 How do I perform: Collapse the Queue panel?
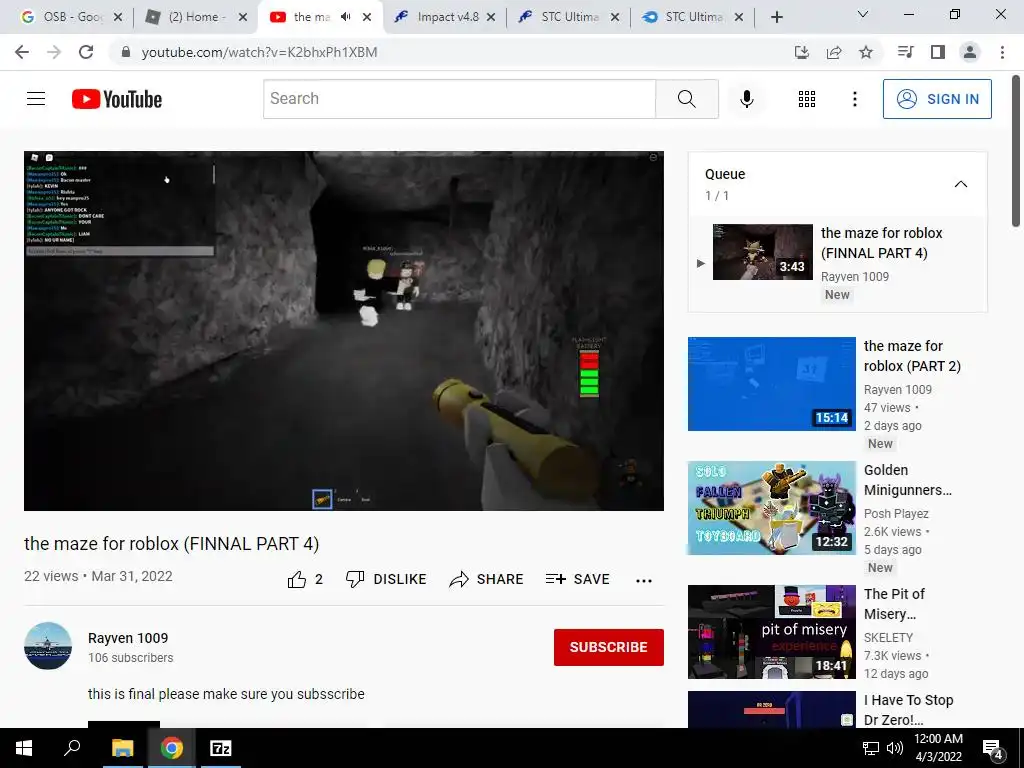click(961, 184)
